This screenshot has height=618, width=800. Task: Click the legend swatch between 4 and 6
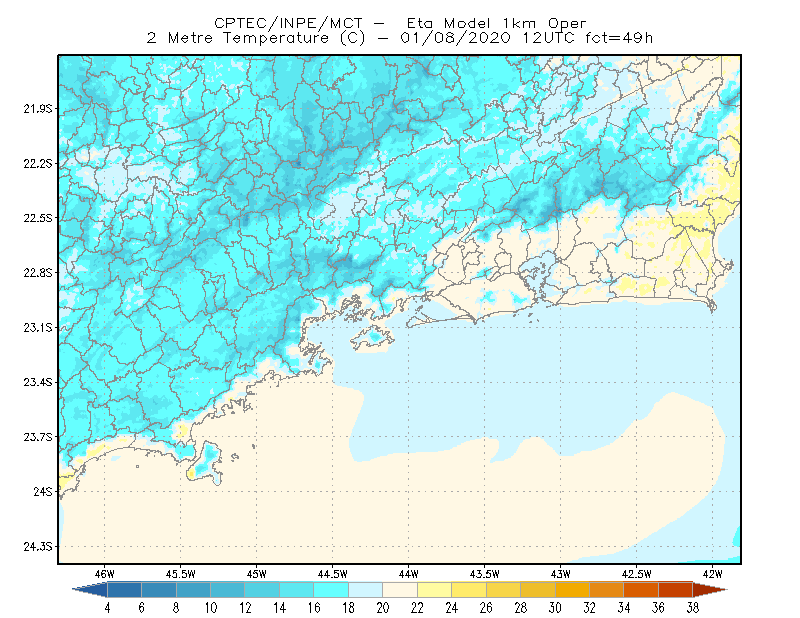click(124, 590)
